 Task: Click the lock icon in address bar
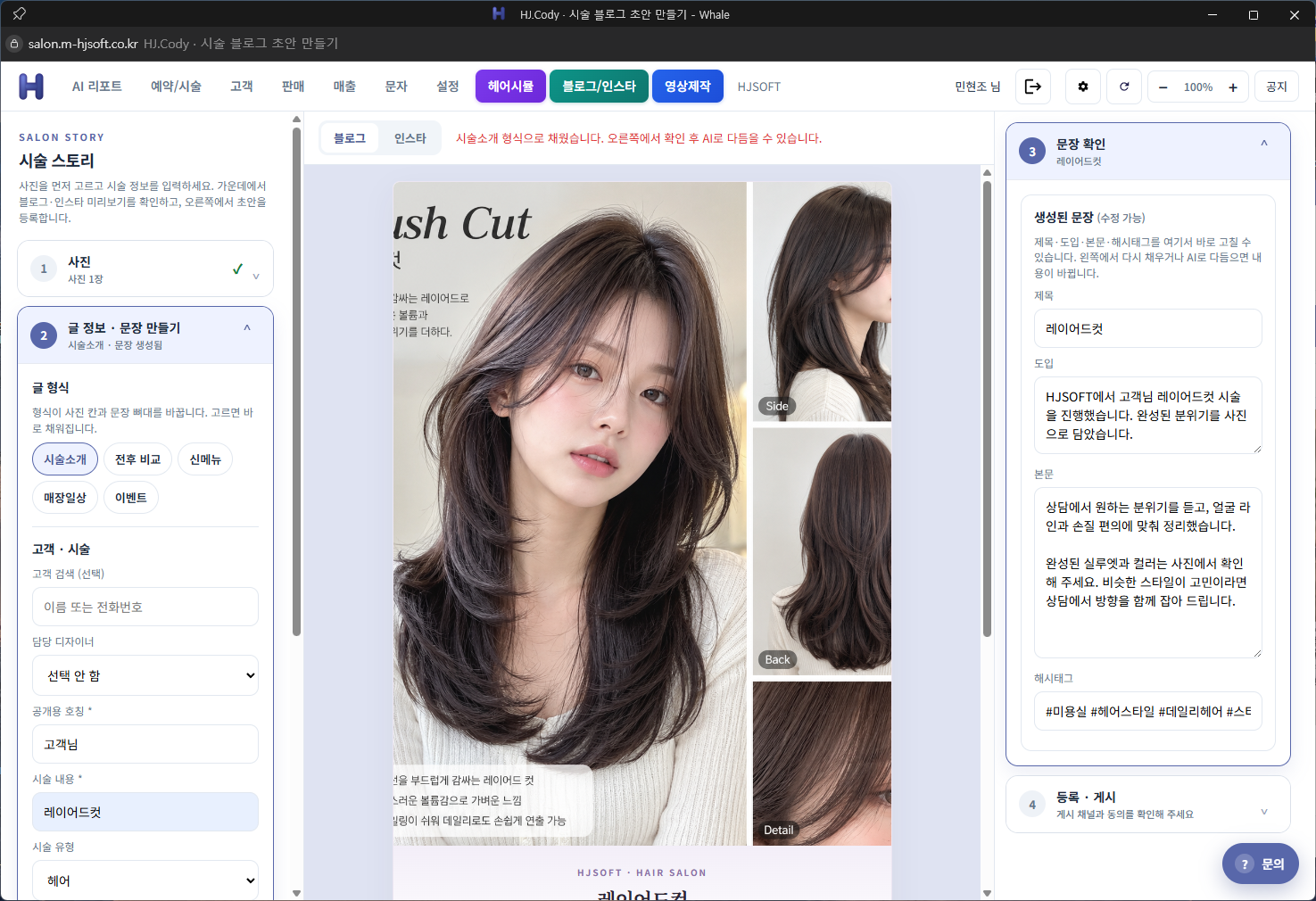[14, 43]
